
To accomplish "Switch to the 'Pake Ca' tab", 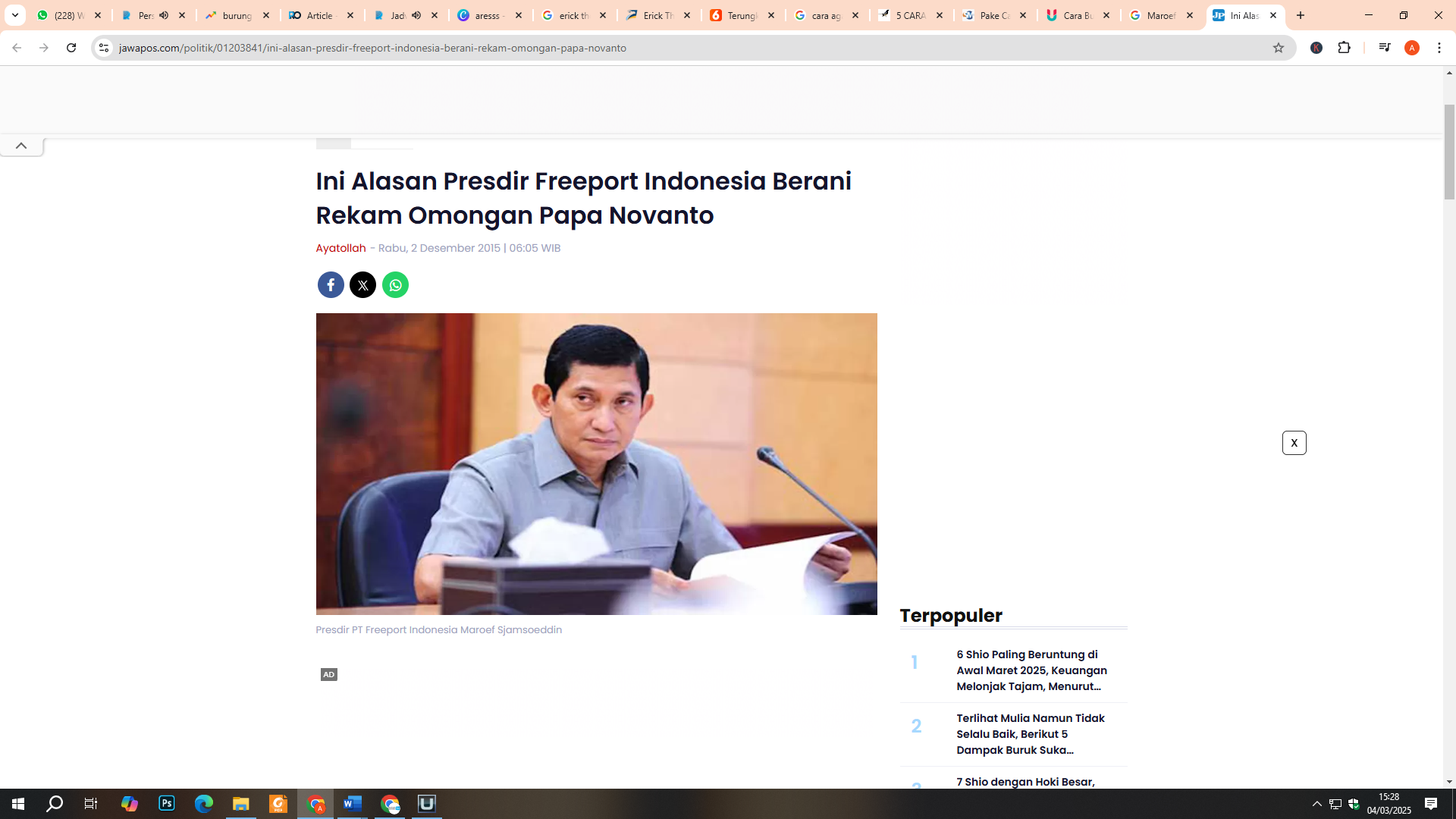I will pos(995,15).
